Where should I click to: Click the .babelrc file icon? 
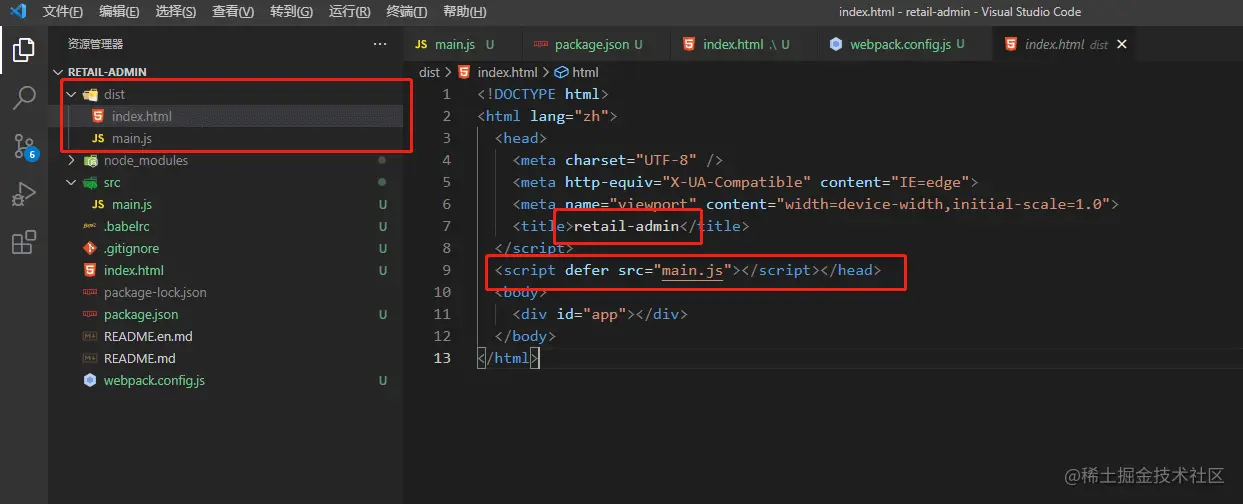tap(90, 226)
